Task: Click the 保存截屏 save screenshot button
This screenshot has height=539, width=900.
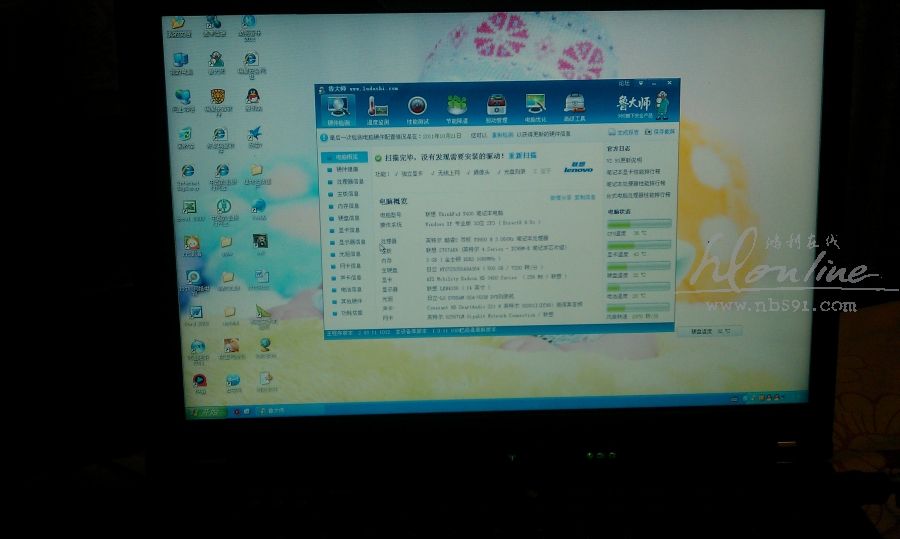Action: (662, 131)
